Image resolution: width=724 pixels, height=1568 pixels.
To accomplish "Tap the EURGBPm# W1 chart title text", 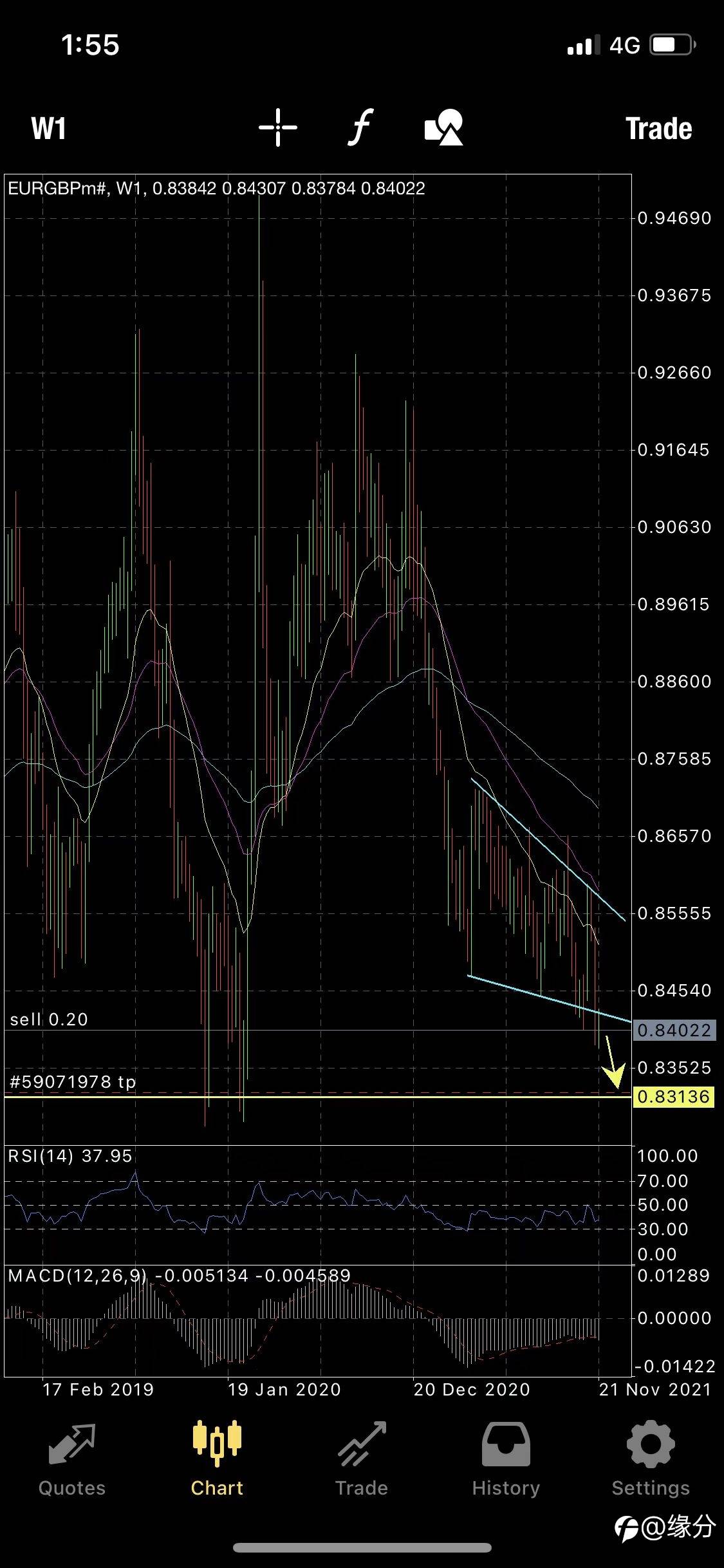I will [x=216, y=189].
